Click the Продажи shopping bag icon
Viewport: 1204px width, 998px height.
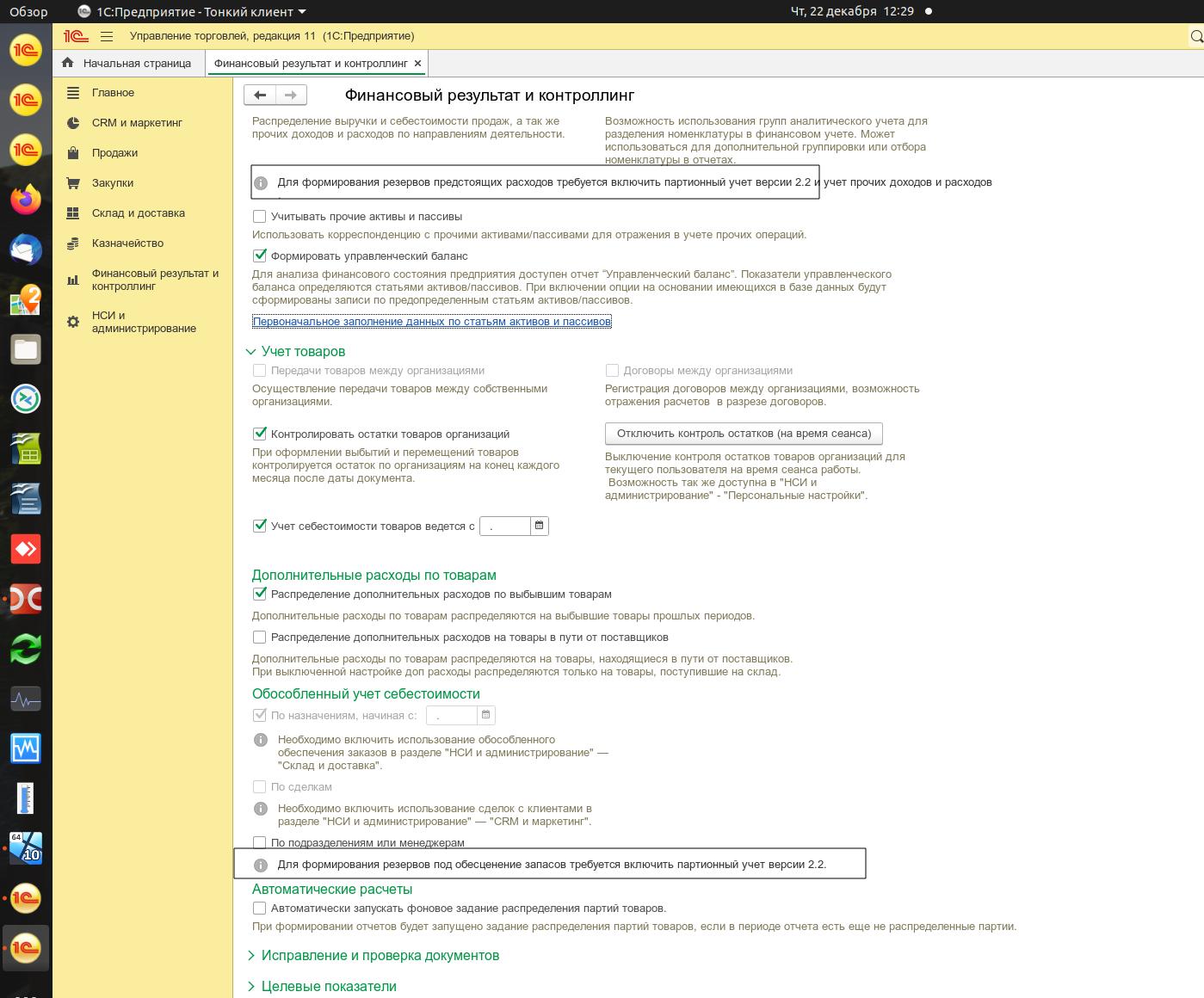pos(74,153)
